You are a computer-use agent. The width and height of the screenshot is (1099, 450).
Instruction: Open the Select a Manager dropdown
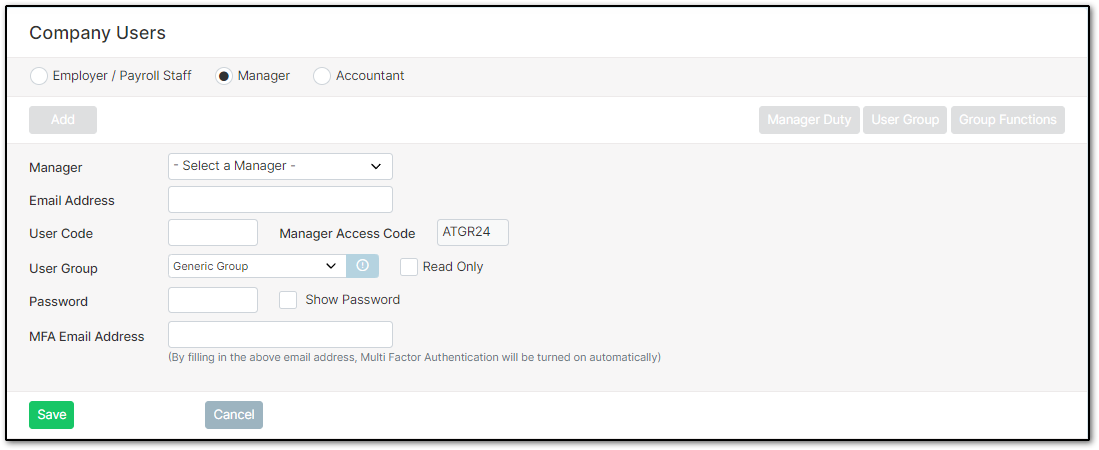[280, 166]
